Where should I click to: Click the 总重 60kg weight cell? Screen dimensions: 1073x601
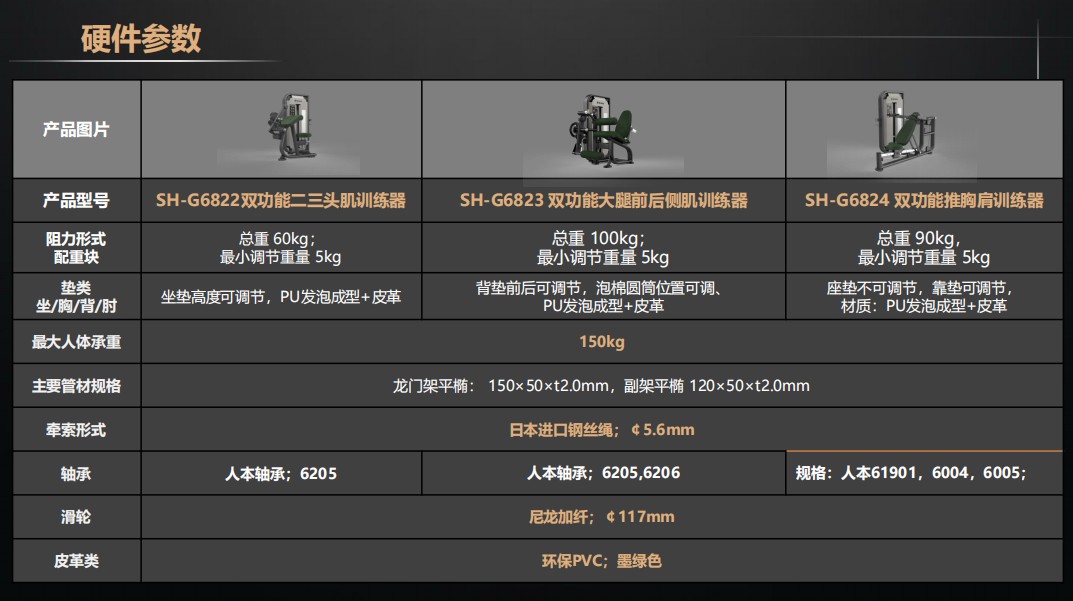click(x=281, y=248)
